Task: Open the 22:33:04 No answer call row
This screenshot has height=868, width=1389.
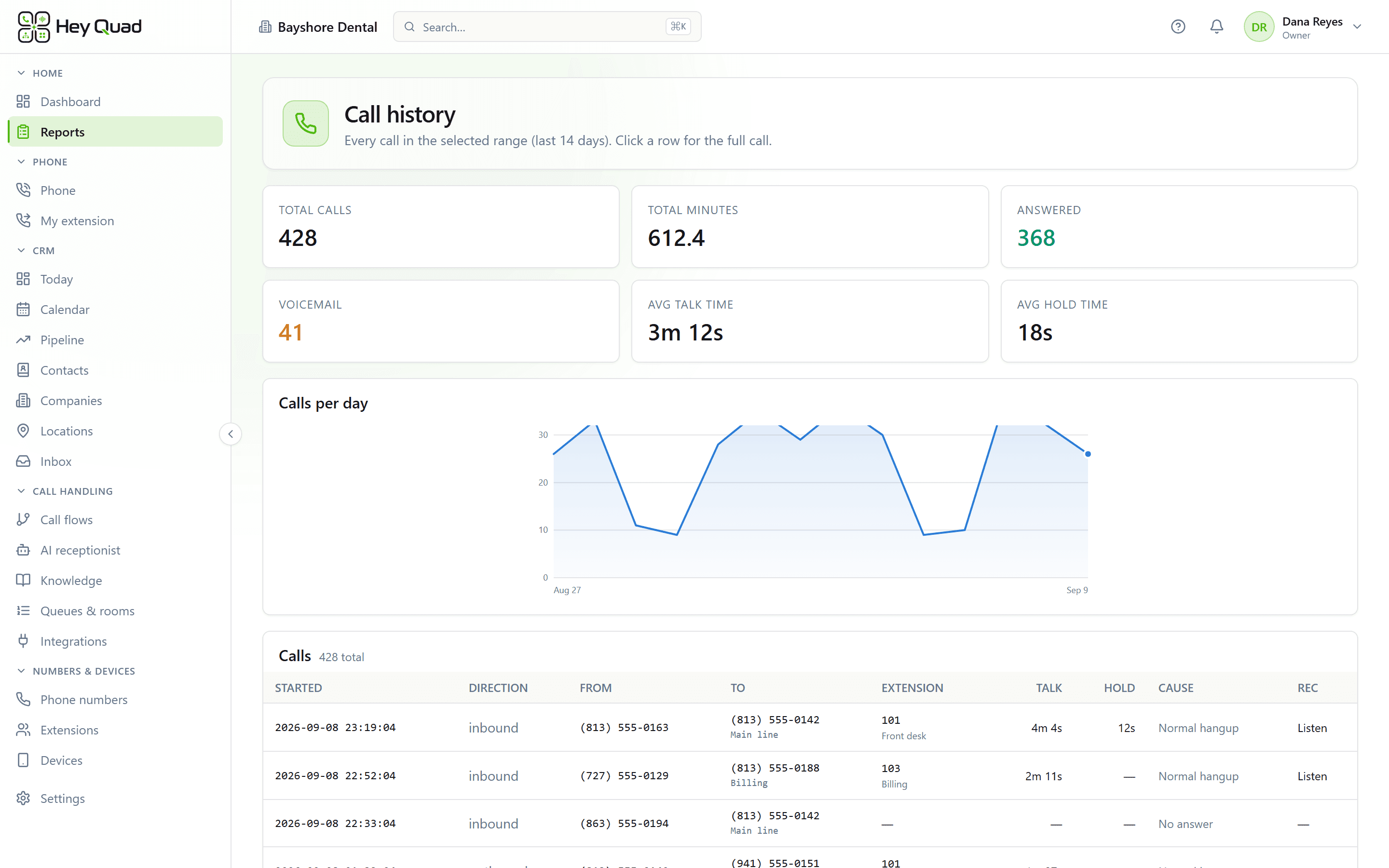Action: pos(810,823)
